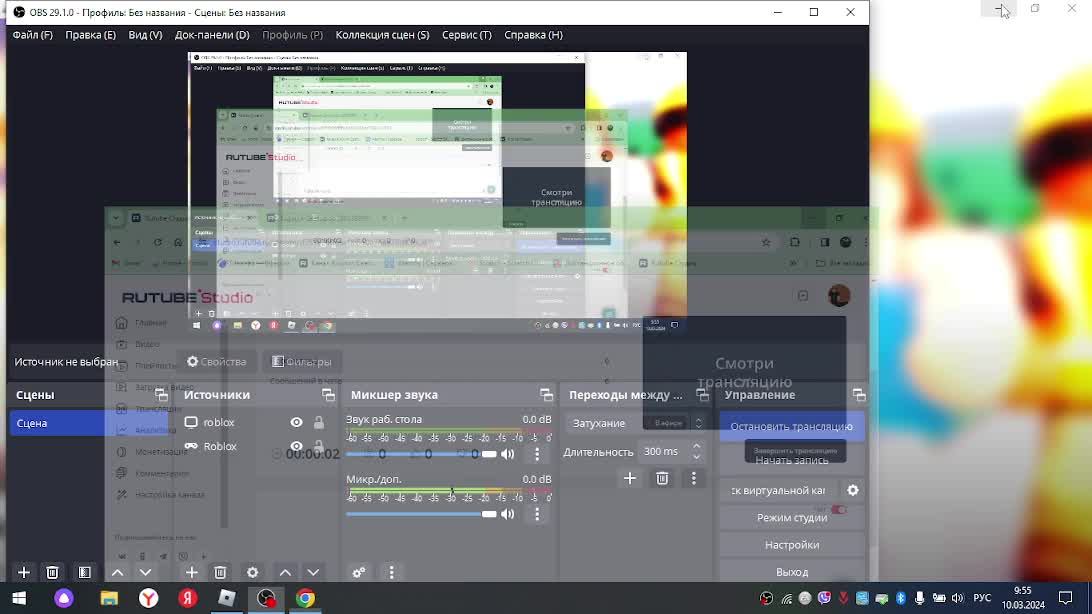The height and width of the screenshot is (614, 1092).
Task: Open options dots for Звук раб. стола
Action: (537, 454)
